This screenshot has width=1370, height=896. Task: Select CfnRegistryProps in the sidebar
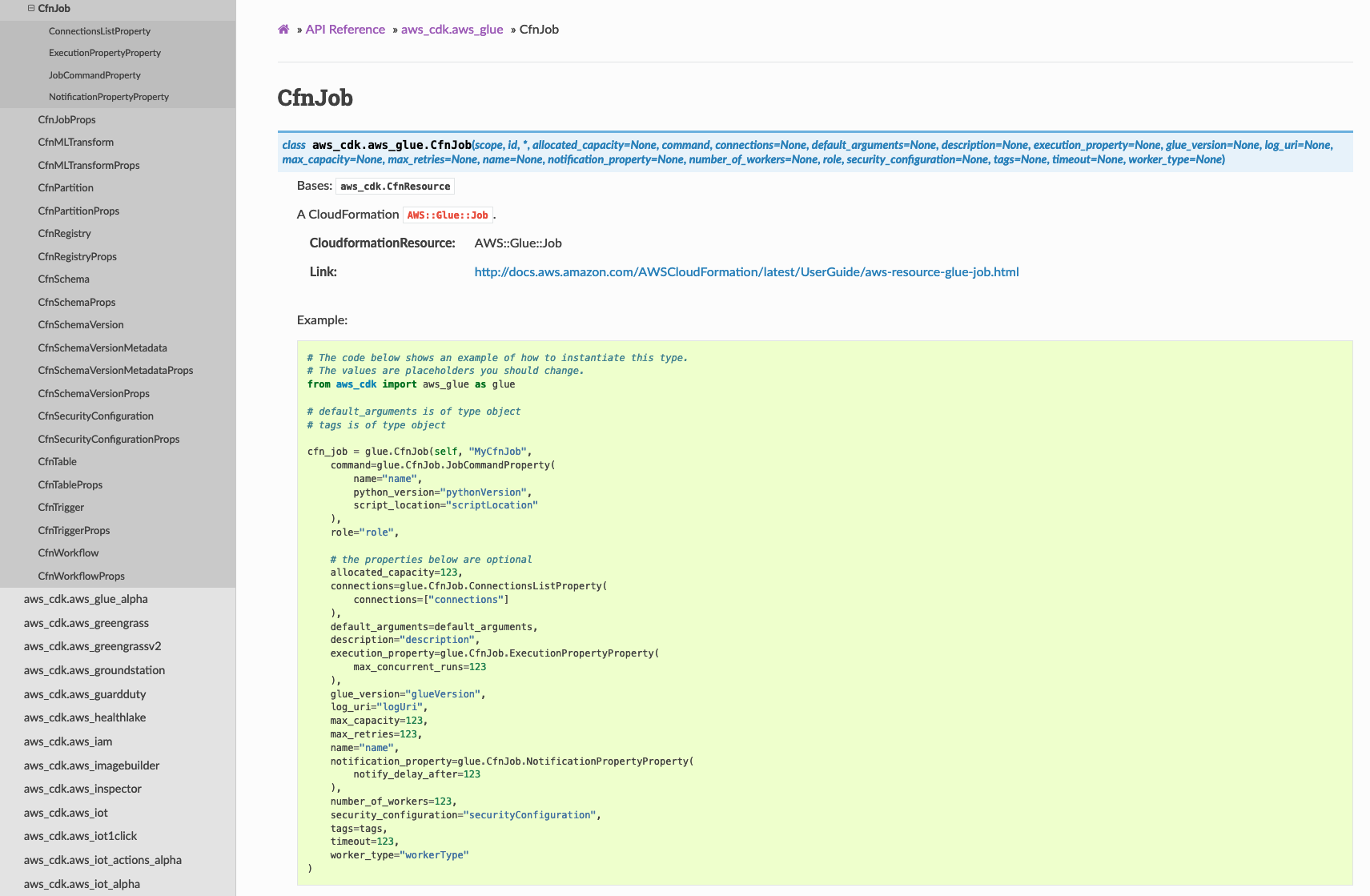click(x=78, y=256)
